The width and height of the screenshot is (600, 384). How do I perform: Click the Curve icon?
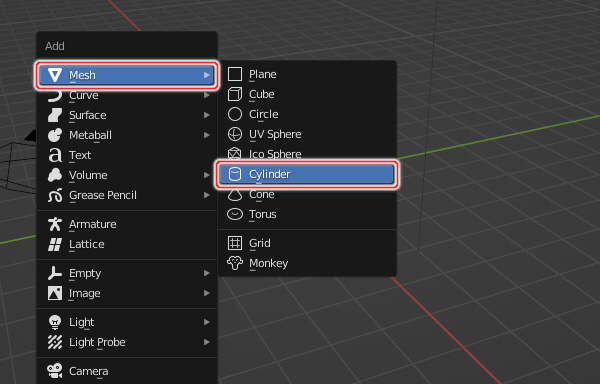pyautogui.click(x=55, y=96)
